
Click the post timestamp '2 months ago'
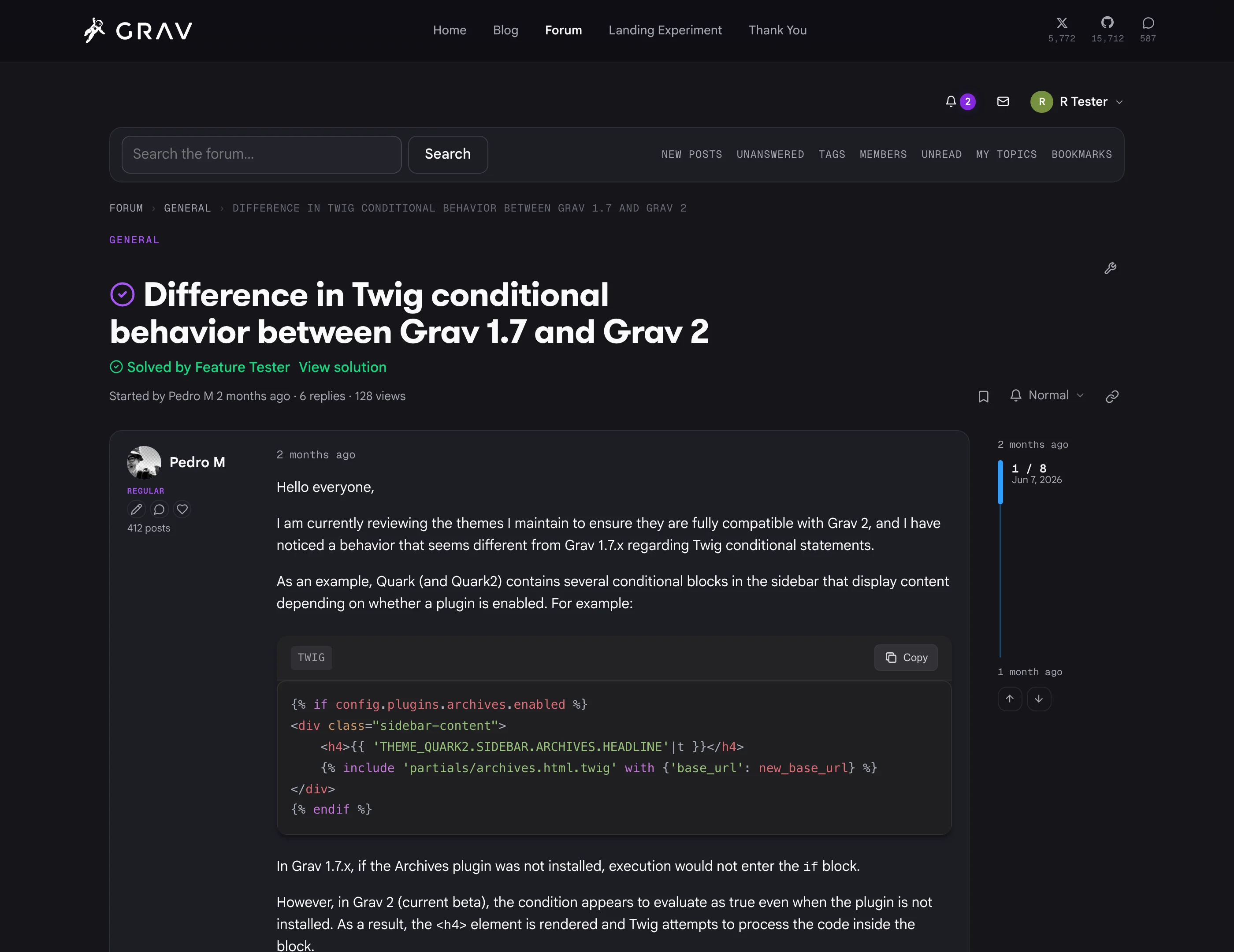316,455
